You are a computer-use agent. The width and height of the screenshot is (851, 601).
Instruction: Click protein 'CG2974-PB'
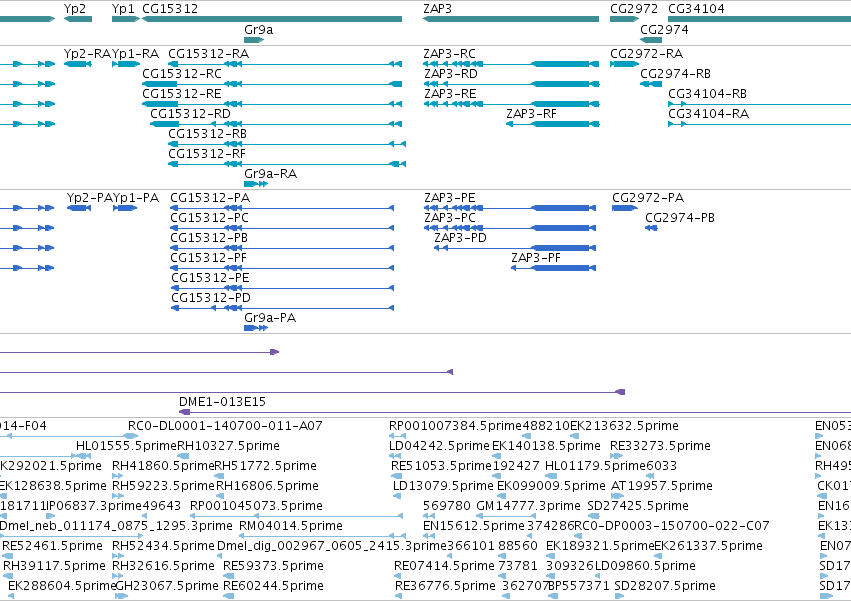(x=679, y=218)
